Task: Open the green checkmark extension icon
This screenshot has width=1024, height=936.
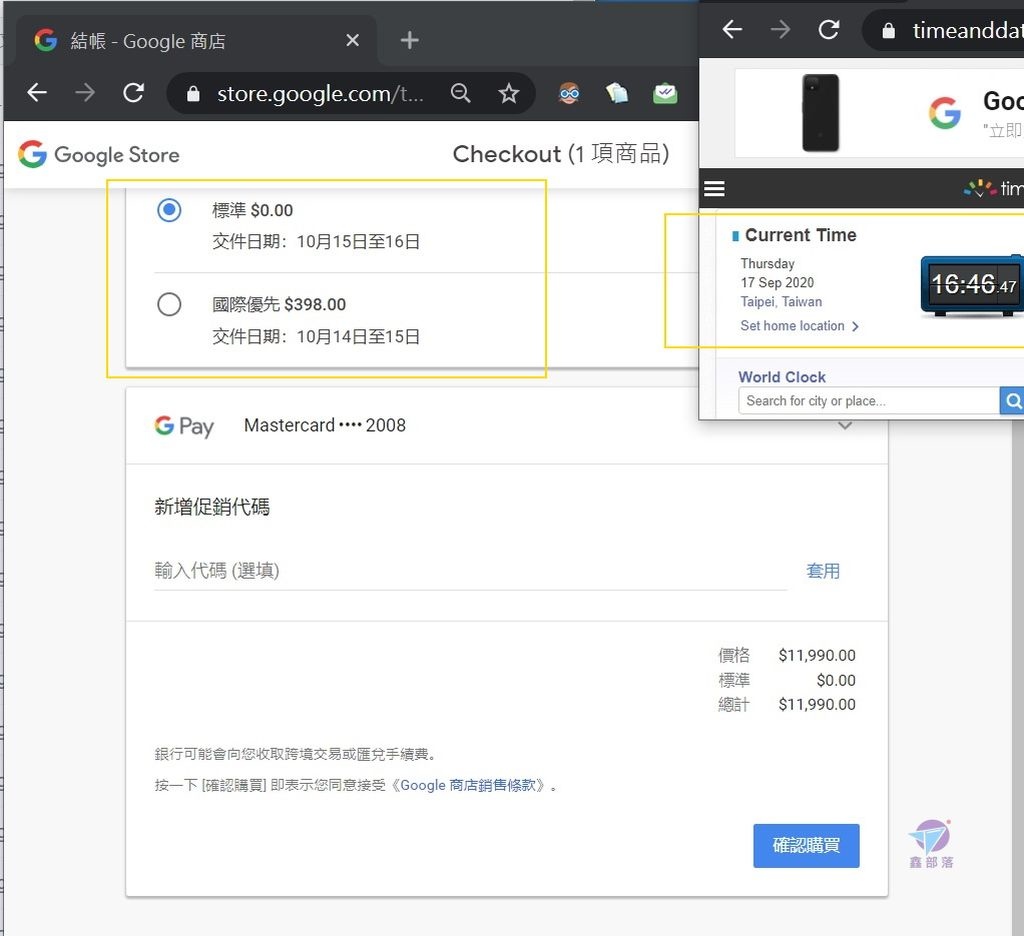Action: pyautogui.click(x=665, y=93)
